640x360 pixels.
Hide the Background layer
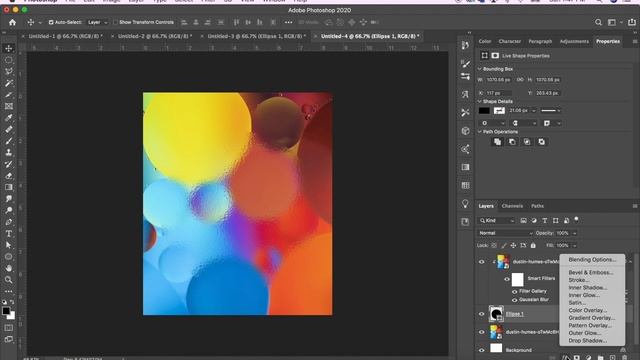tap(481, 350)
